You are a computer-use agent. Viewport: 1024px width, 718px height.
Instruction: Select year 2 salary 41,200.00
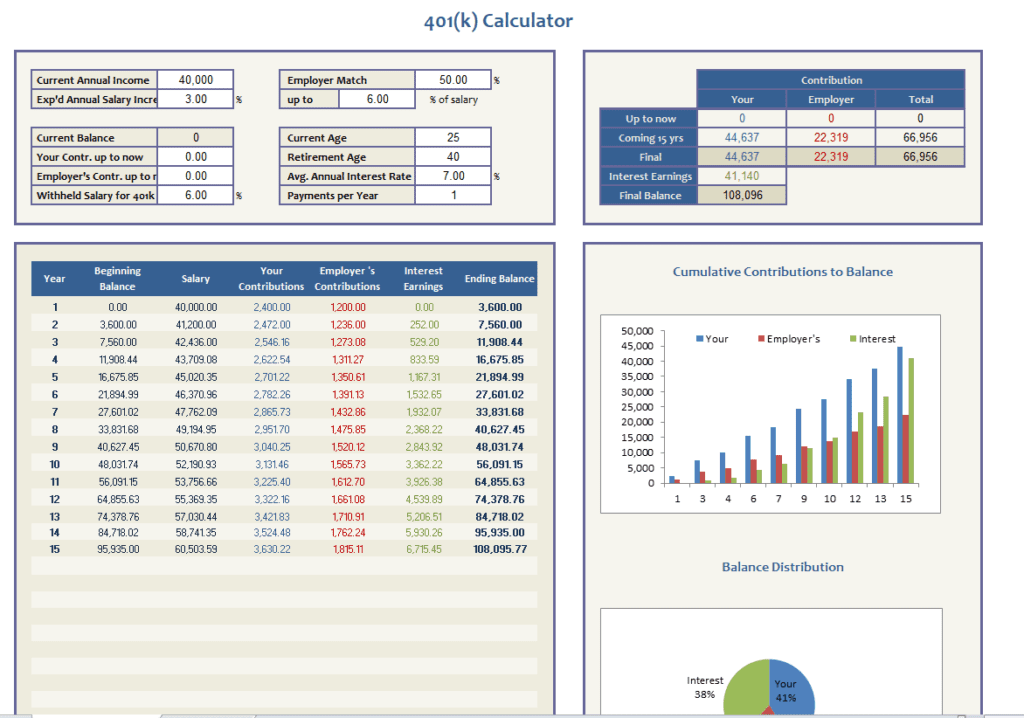click(196, 325)
